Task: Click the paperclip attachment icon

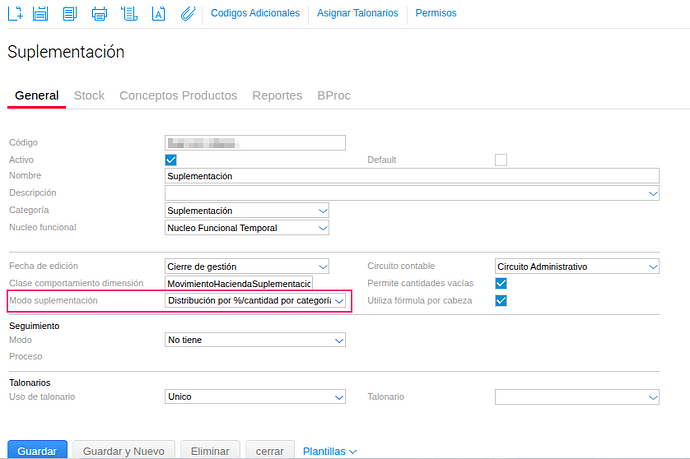Action: [x=188, y=14]
